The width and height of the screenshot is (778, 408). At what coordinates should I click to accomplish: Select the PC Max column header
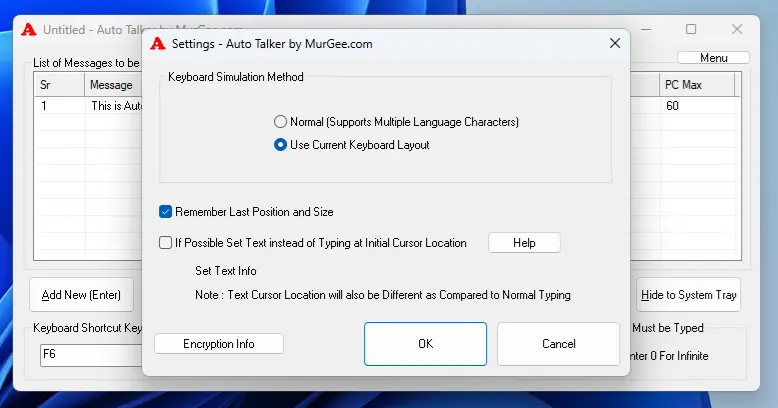697,85
